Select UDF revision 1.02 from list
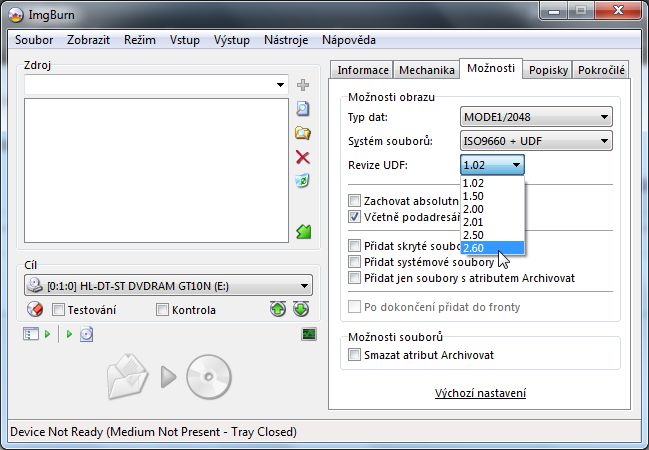 point(493,183)
